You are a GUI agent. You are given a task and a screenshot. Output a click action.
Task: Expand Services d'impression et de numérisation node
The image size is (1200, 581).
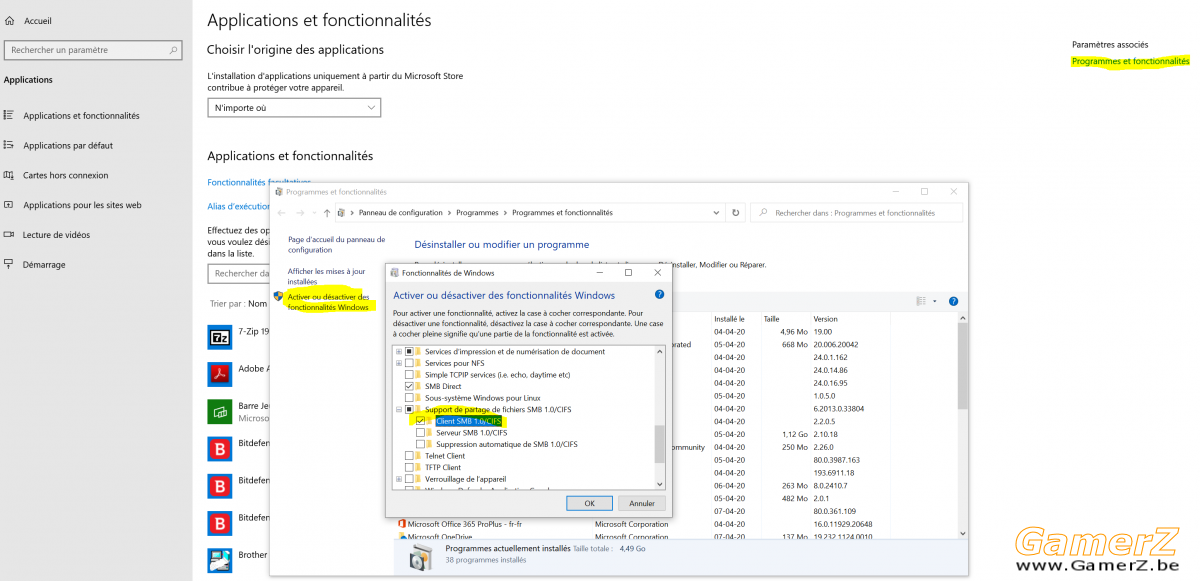399,351
